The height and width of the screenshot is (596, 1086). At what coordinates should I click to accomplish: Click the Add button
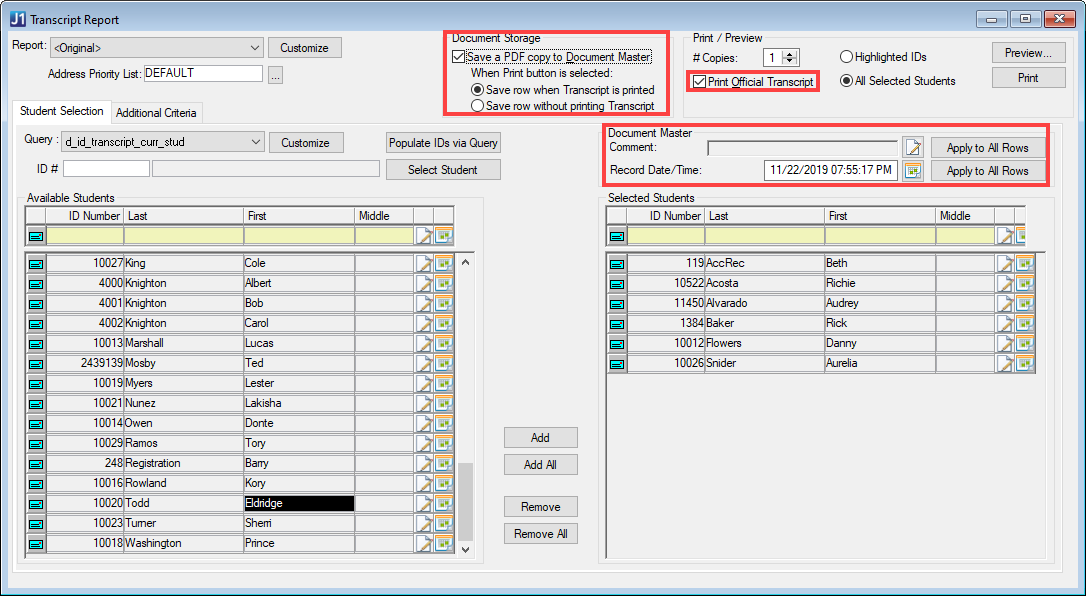point(540,437)
